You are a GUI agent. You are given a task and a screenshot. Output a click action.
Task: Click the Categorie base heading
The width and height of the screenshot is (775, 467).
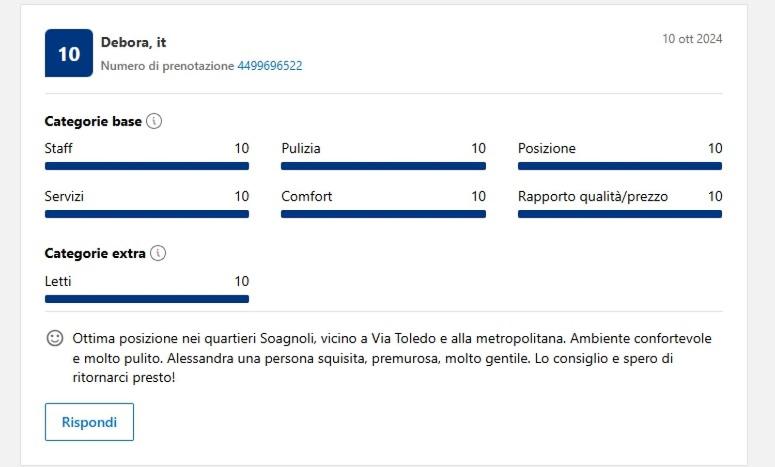tap(93, 121)
